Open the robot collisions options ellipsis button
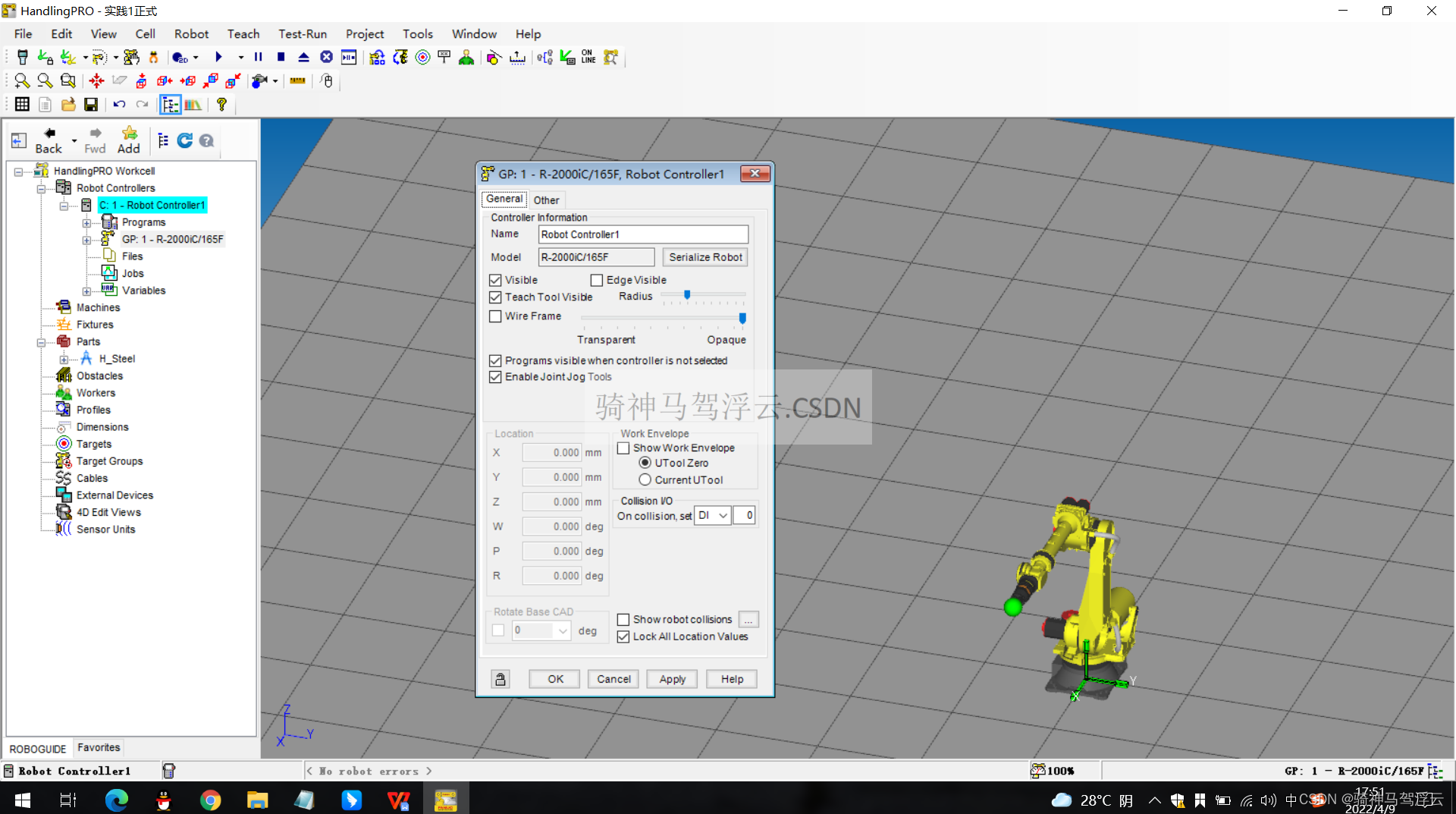This screenshot has width=1456, height=814. 748,620
